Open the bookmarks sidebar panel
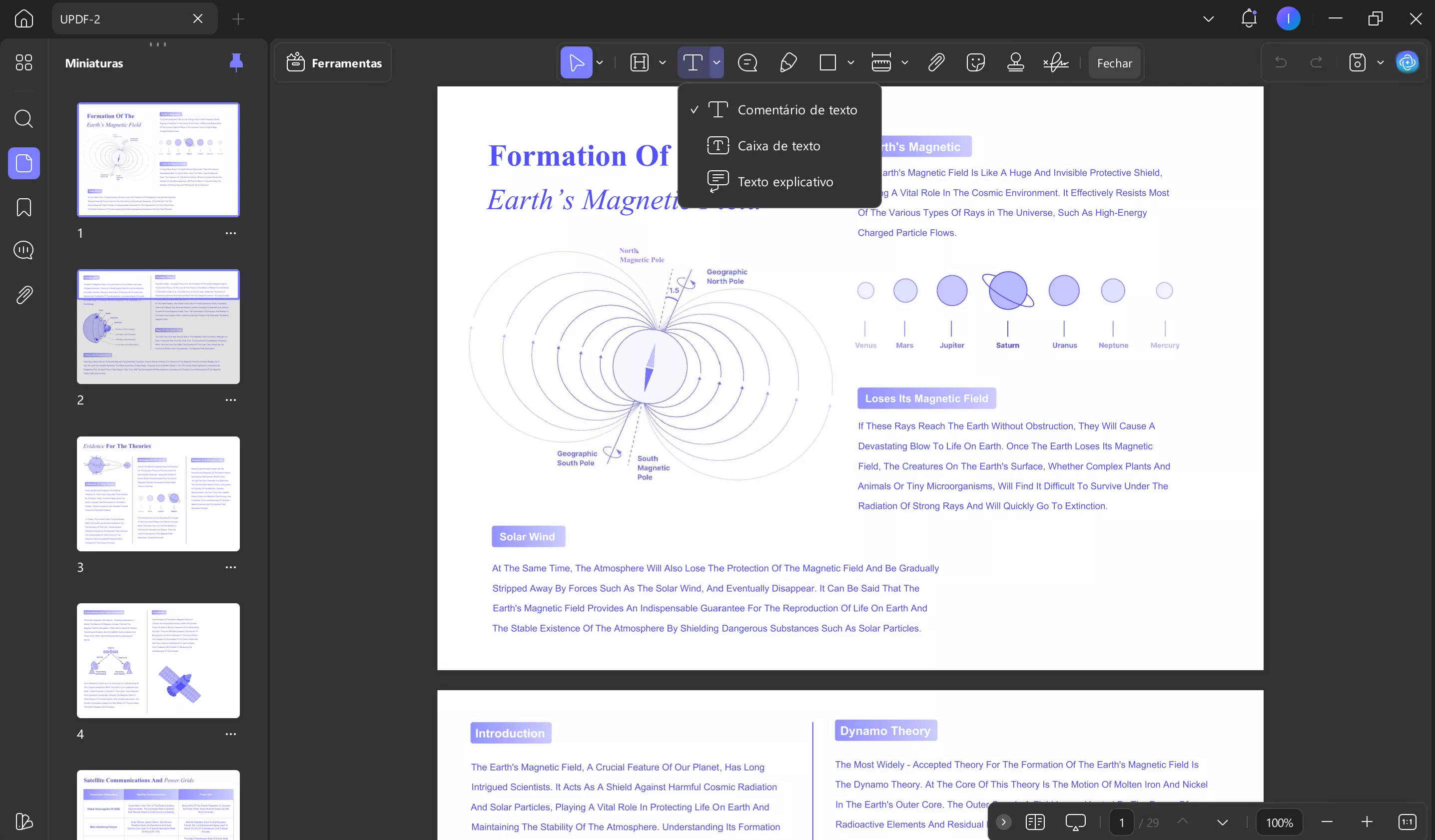Image resolution: width=1435 pixels, height=840 pixels. (x=24, y=207)
